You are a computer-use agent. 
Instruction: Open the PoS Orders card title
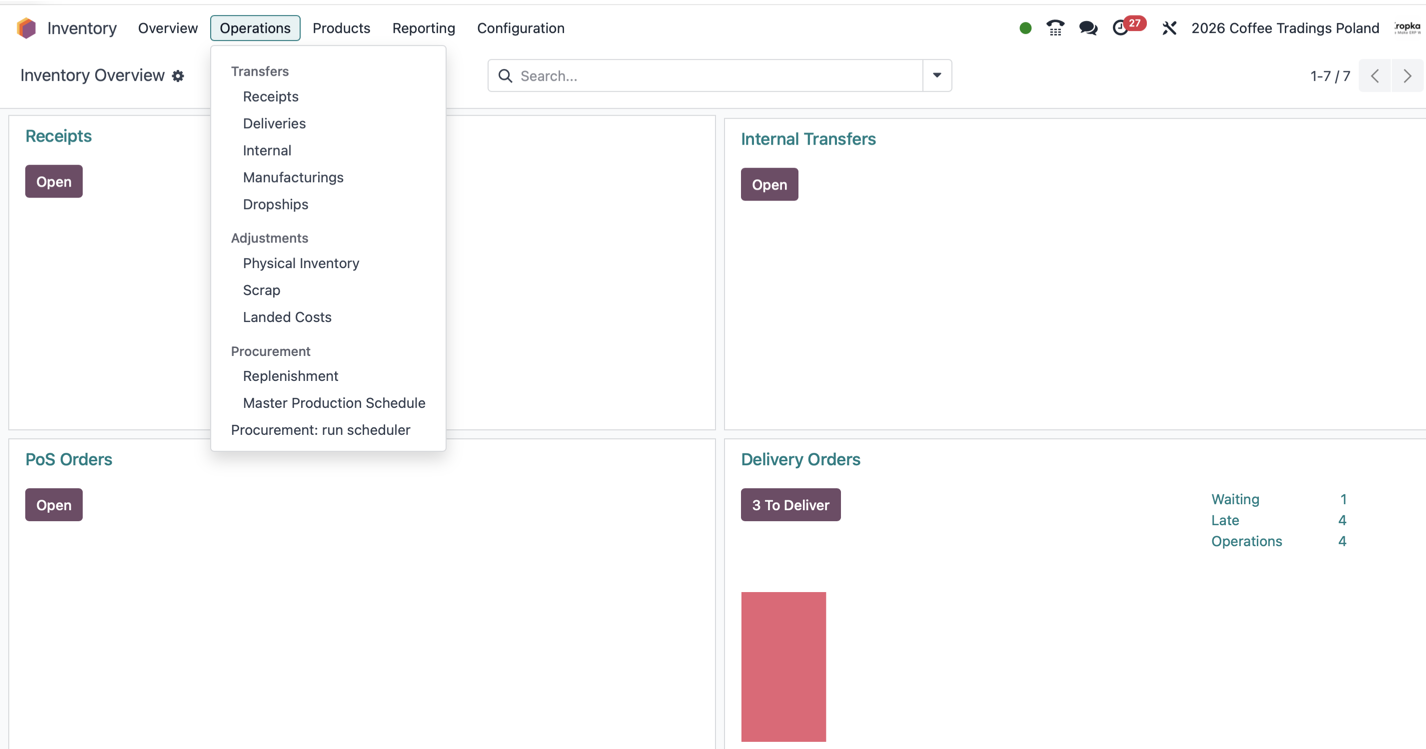(x=69, y=460)
